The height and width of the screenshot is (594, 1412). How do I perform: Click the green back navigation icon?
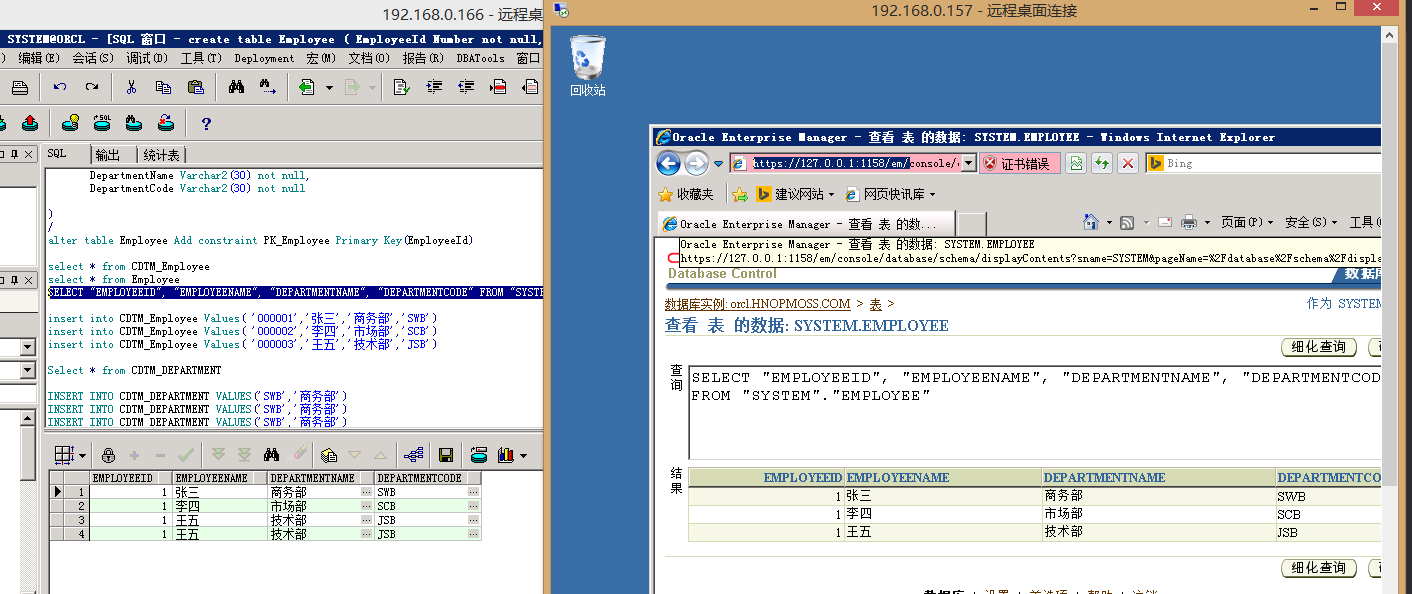(x=307, y=87)
